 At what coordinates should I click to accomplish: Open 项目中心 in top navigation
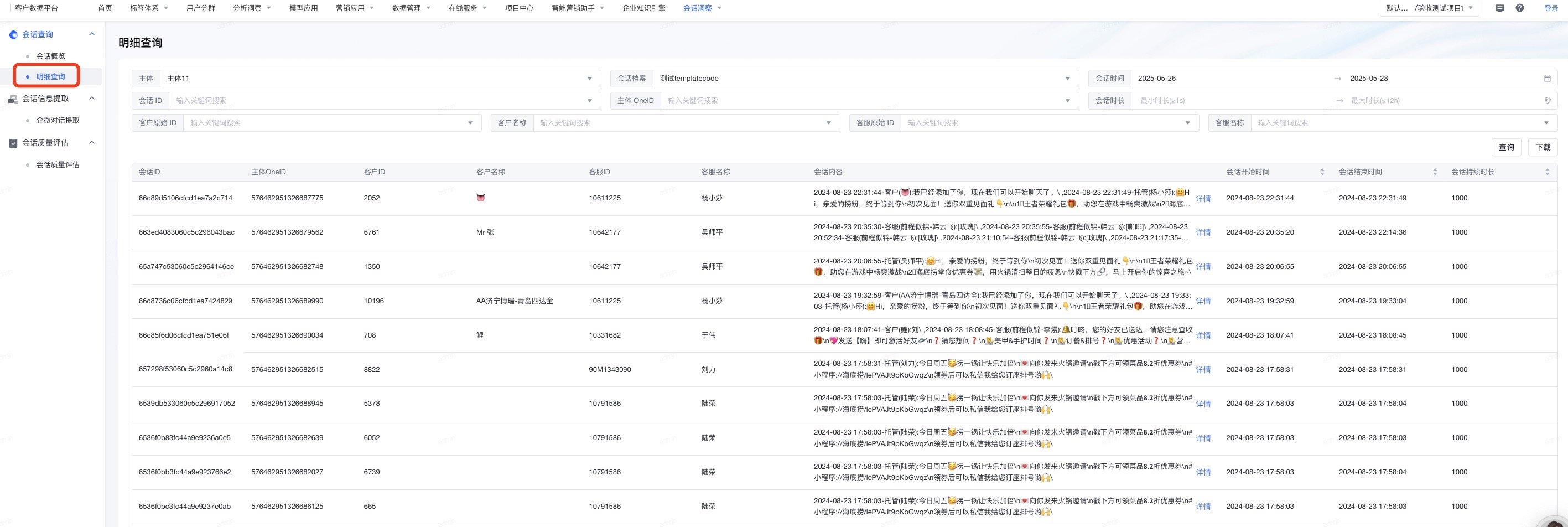(x=519, y=8)
